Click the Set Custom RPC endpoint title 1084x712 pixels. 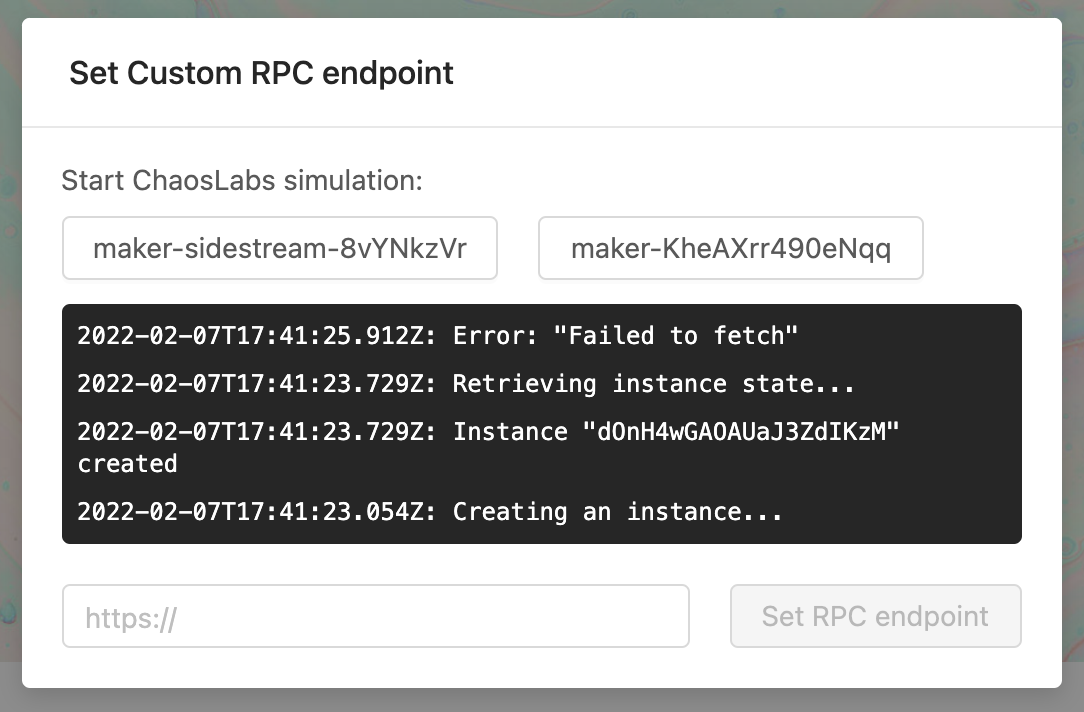pyautogui.click(x=260, y=72)
